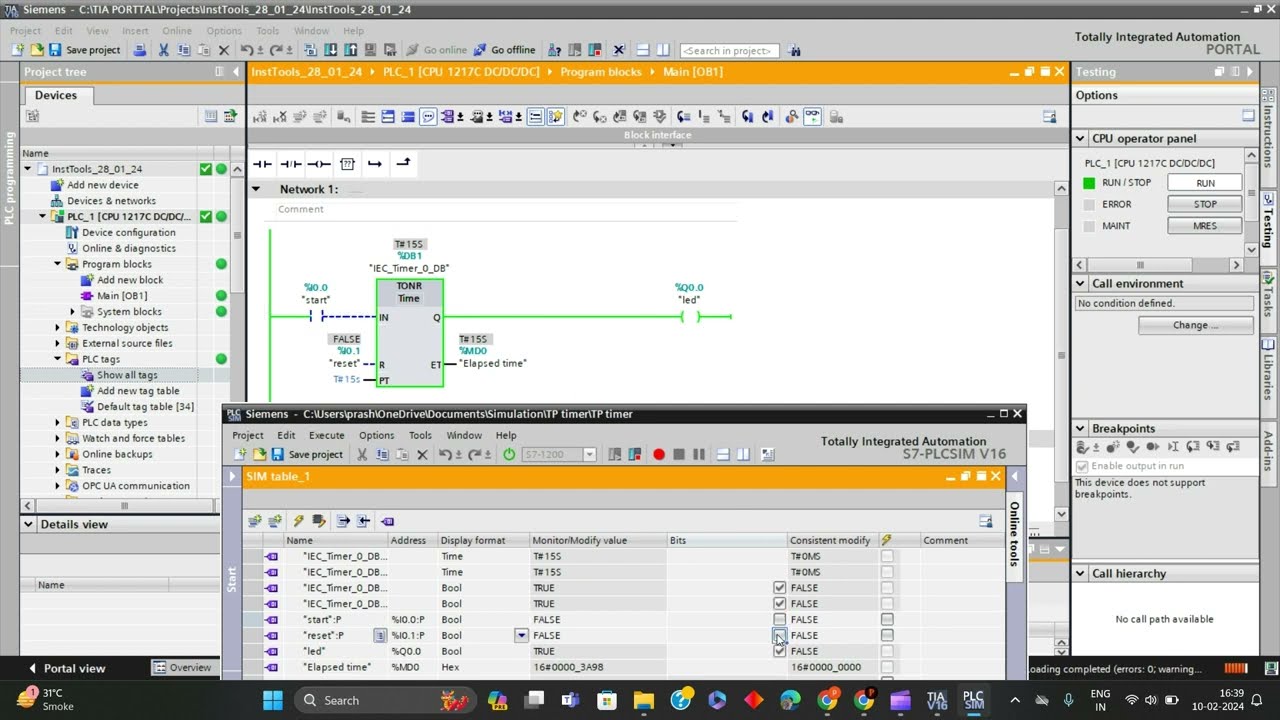Screen dimensions: 1280x720
Task: Click the delete icon in PLCSIM toolbar
Action: pos(422,454)
